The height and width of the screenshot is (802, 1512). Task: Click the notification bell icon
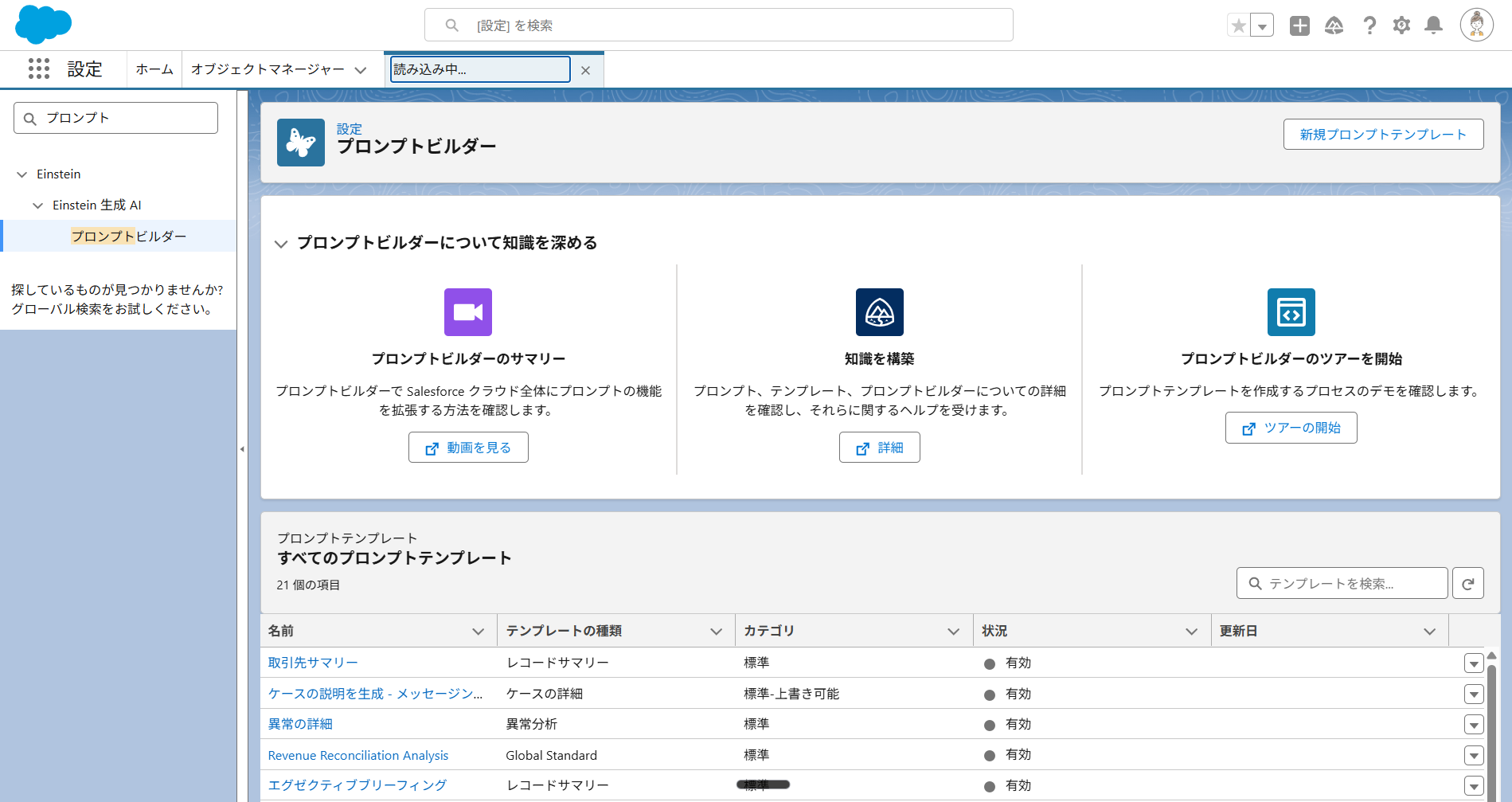pyautogui.click(x=1433, y=25)
